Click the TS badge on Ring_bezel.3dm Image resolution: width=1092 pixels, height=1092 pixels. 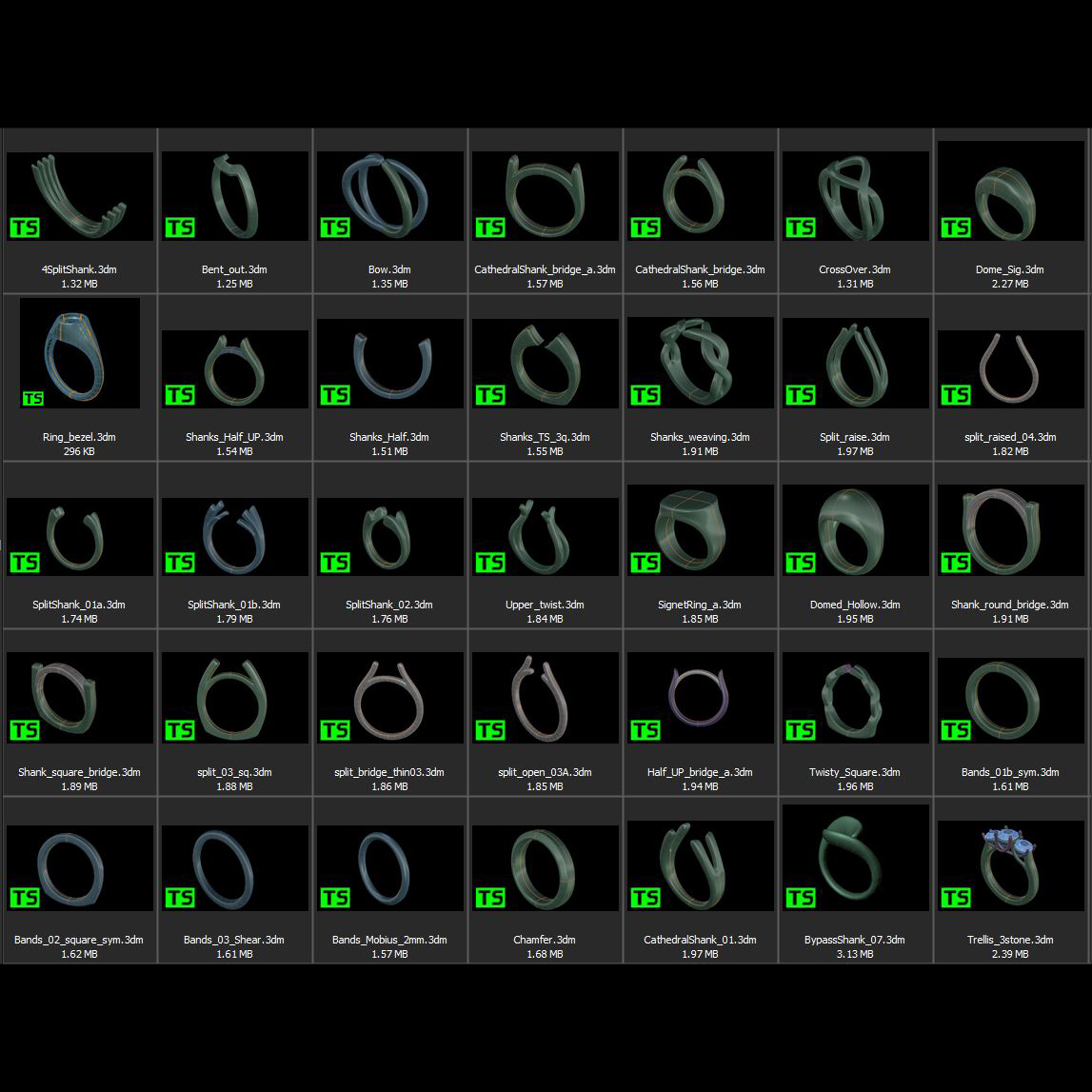click(x=33, y=398)
